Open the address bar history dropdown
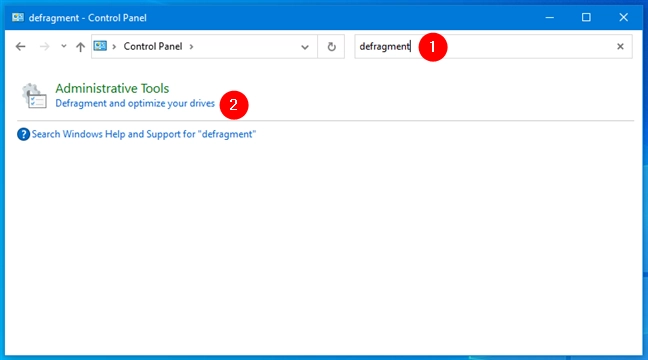 click(305, 47)
